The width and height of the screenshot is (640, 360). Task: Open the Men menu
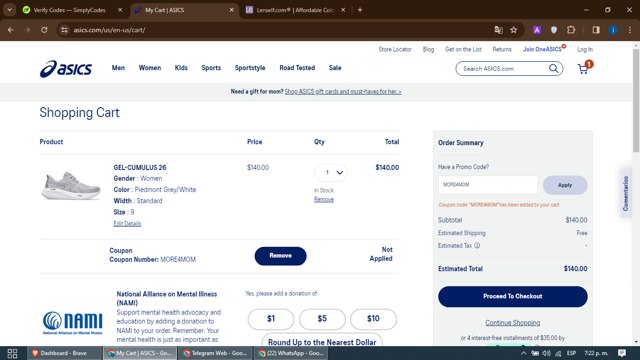tap(118, 68)
